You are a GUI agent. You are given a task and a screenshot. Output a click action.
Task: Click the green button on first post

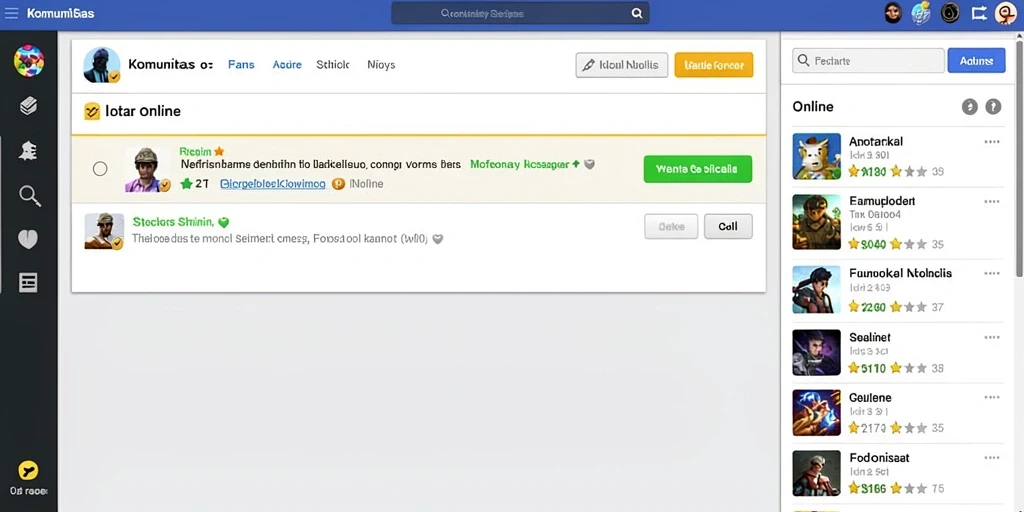(697, 169)
